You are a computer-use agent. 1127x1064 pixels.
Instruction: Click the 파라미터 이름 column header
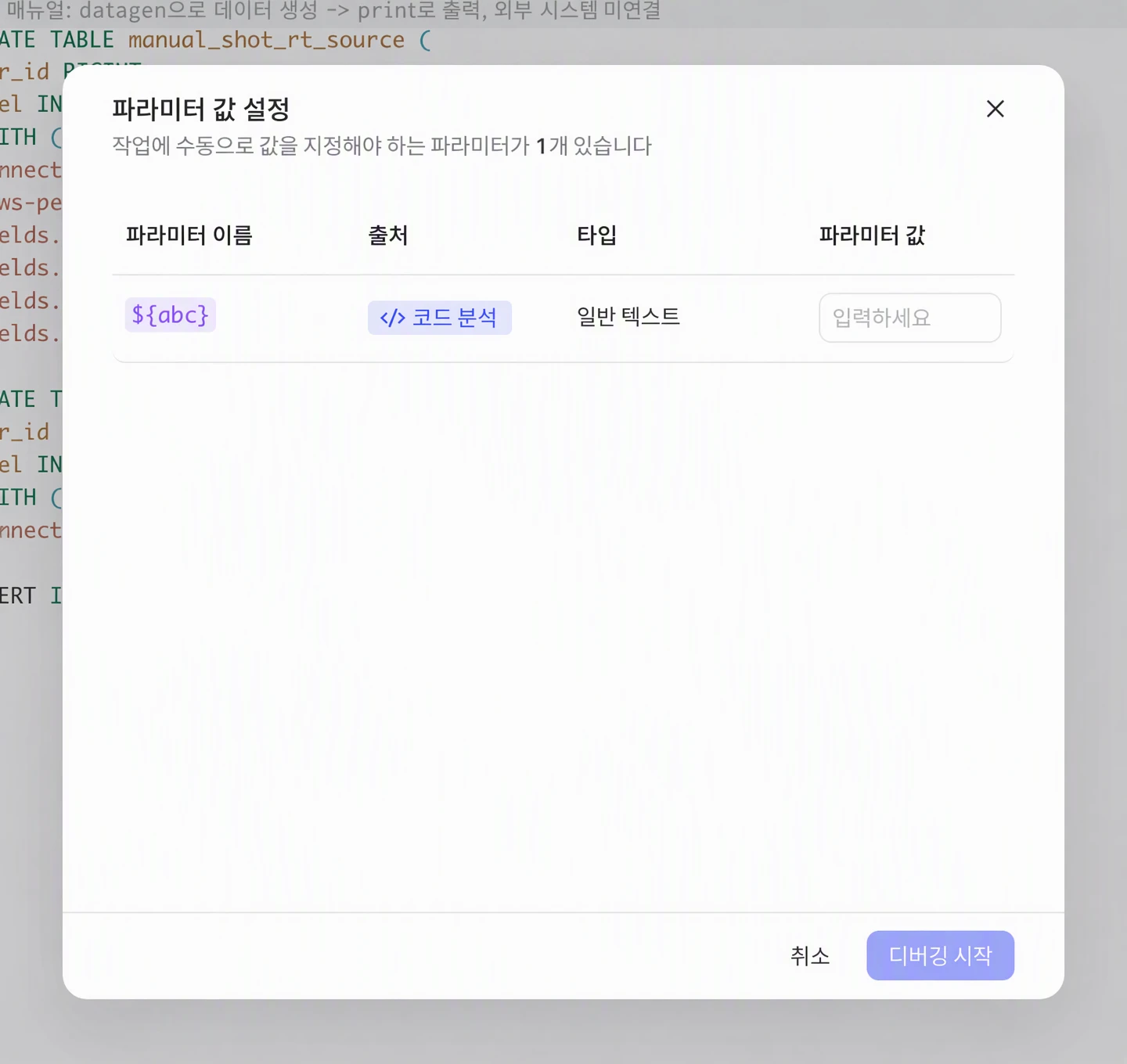pos(189,235)
